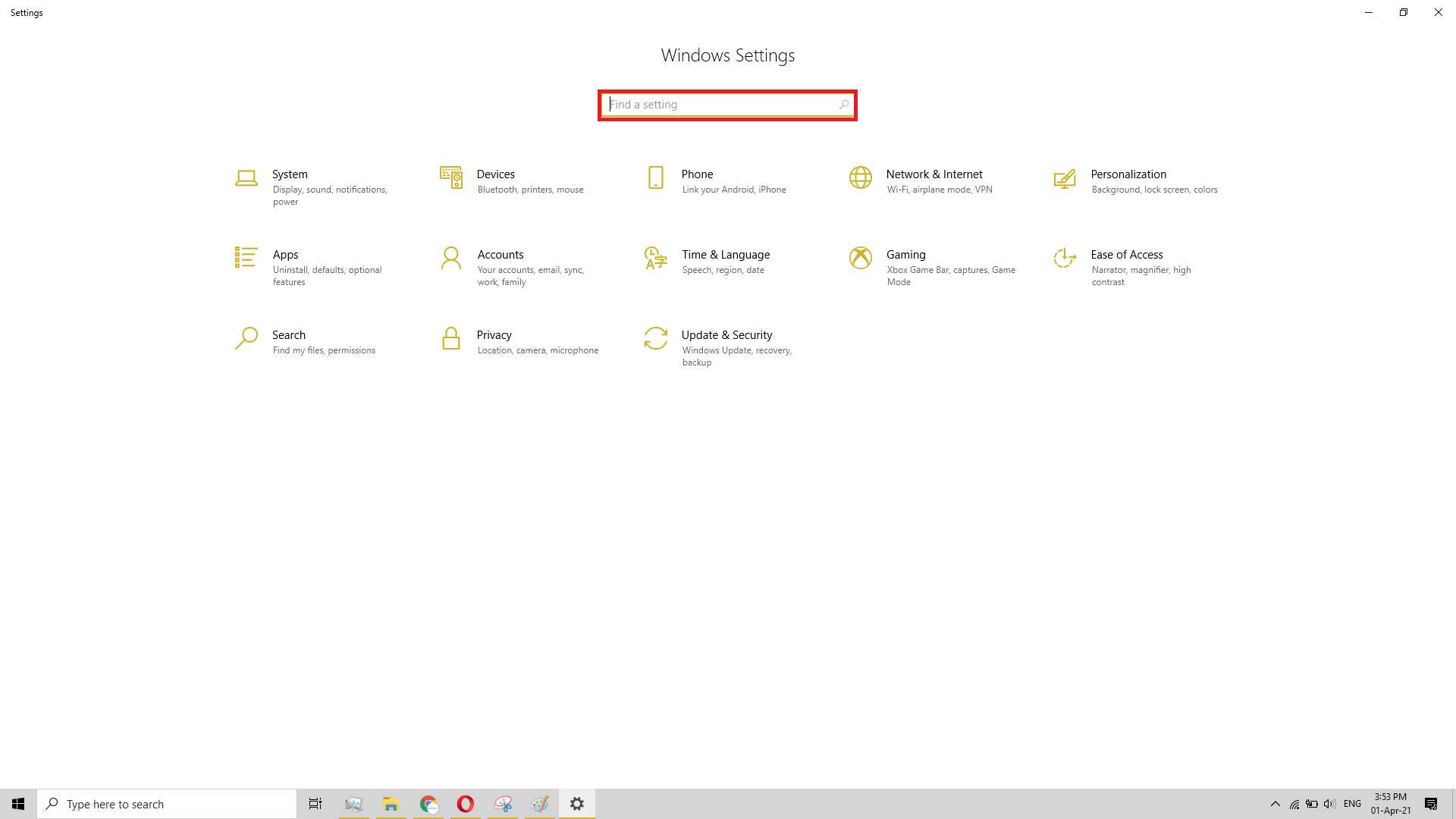Open the Windows Start menu
This screenshot has width=1456, height=819.
tap(18, 804)
